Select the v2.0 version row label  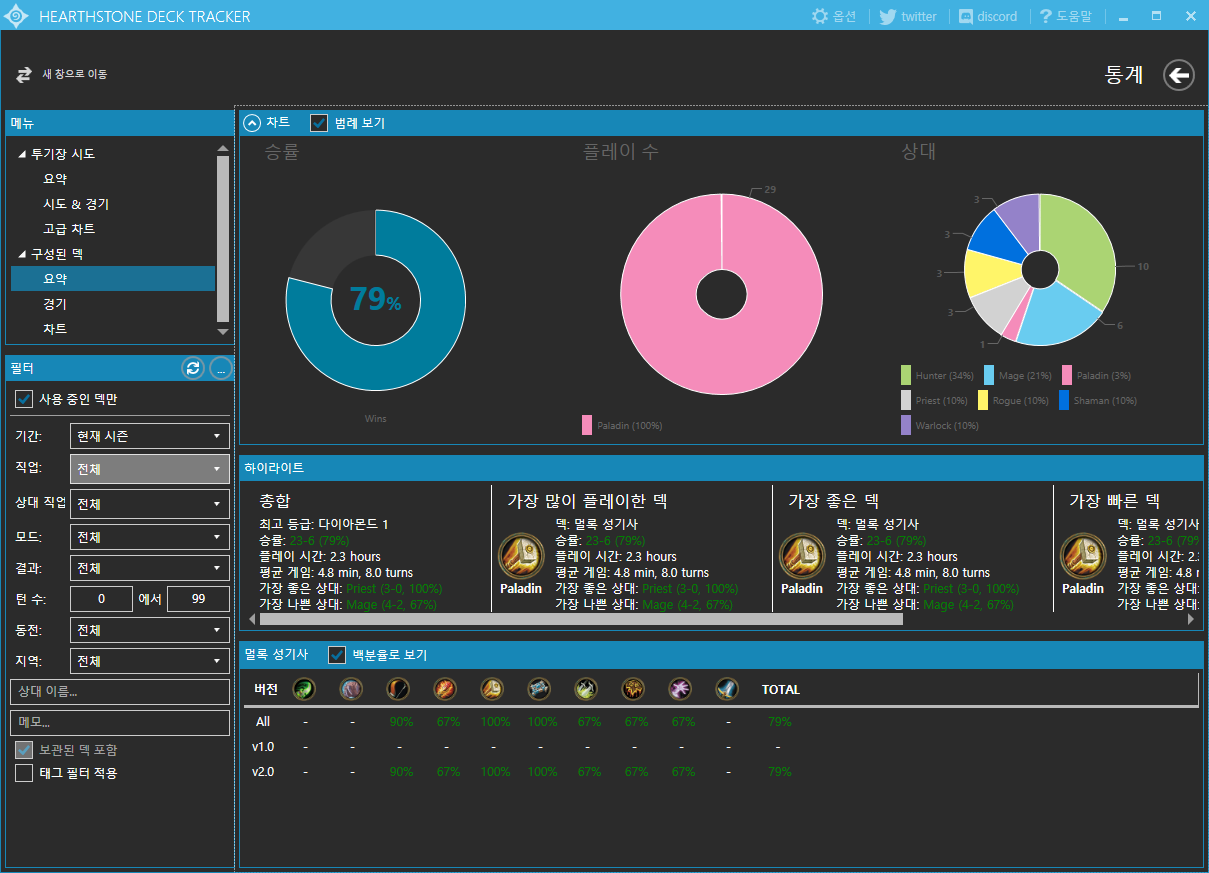click(x=264, y=772)
